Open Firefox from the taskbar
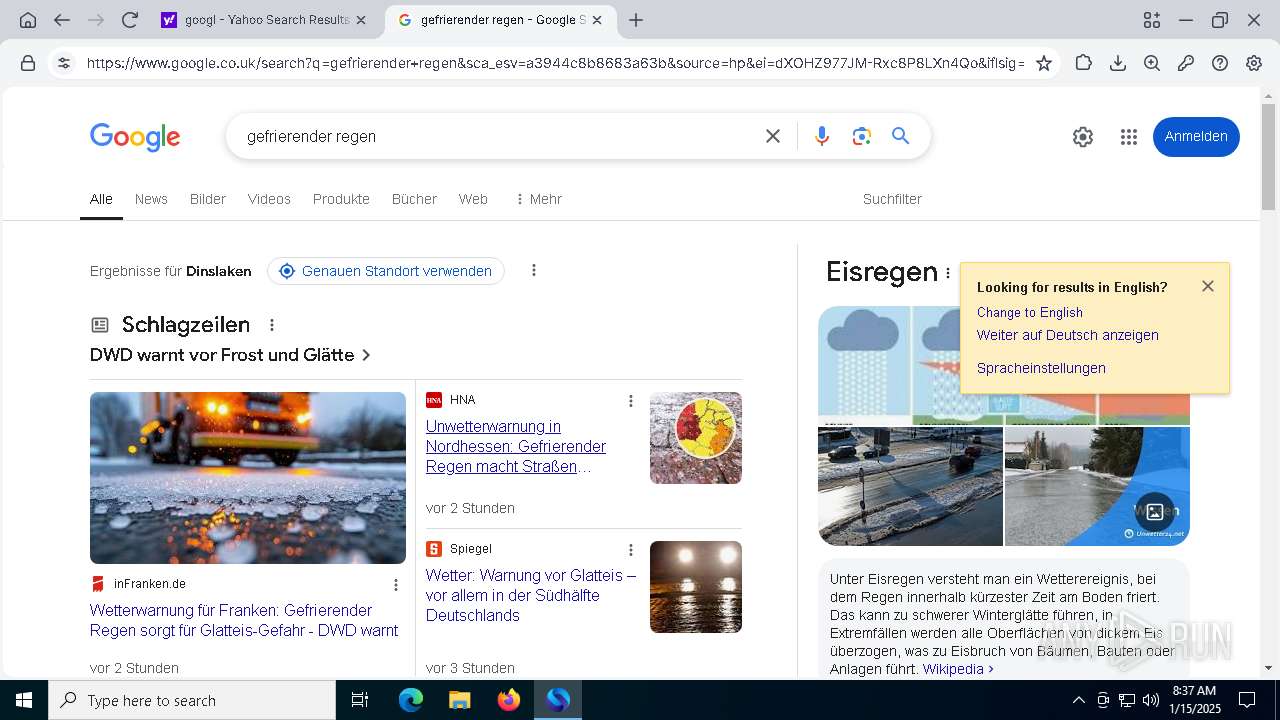 click(509, 700)
